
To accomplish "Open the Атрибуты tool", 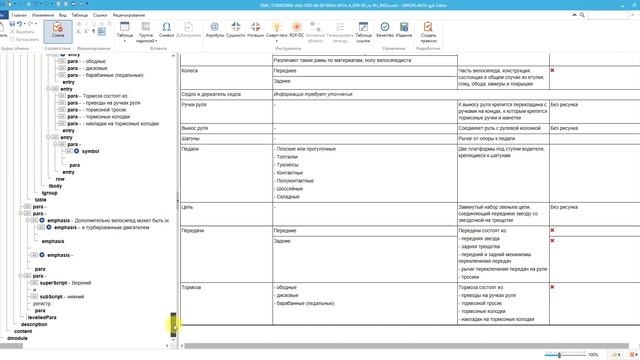I will pyautogui.click(x=215, y=30).
